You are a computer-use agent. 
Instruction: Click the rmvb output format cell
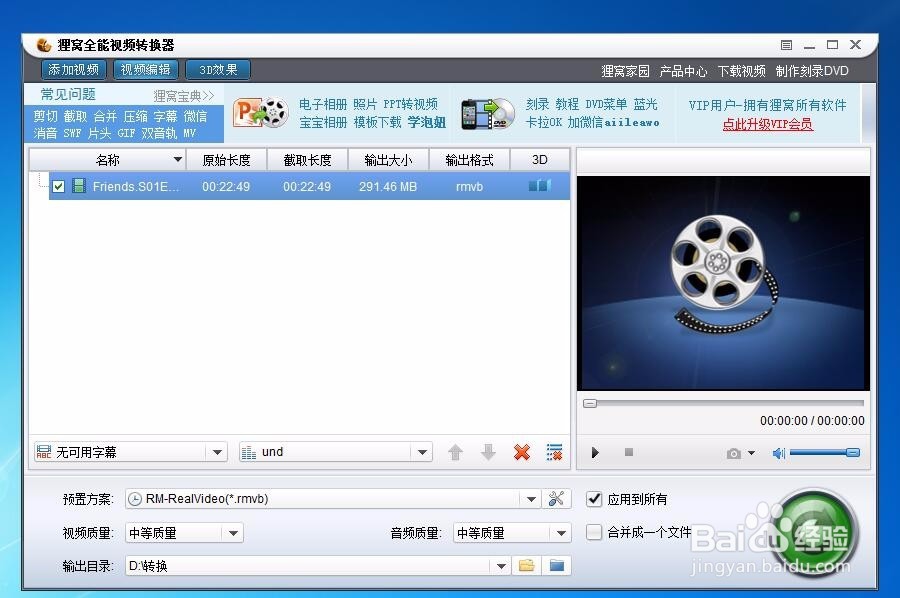(x=469, y=187)
